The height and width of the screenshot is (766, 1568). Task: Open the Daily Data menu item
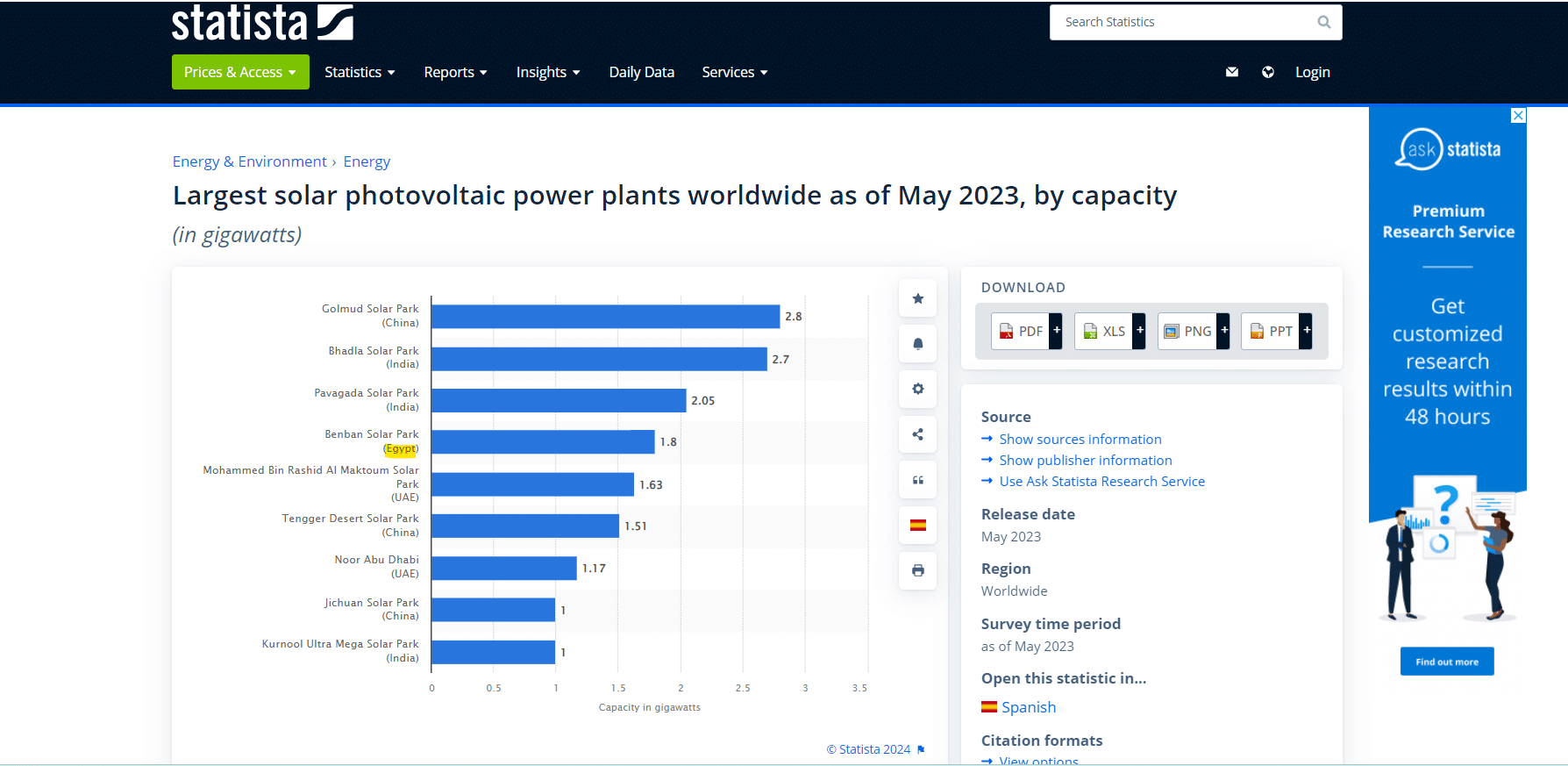(641, 72)
